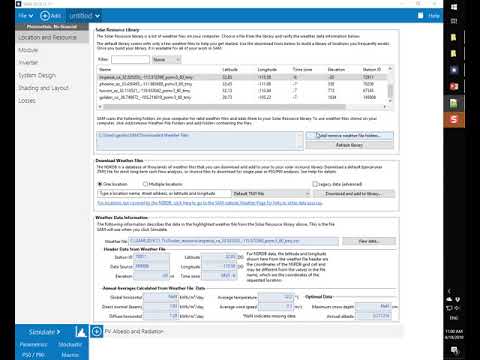
Task: Open the Windows Start button
Action: point(454,7)
